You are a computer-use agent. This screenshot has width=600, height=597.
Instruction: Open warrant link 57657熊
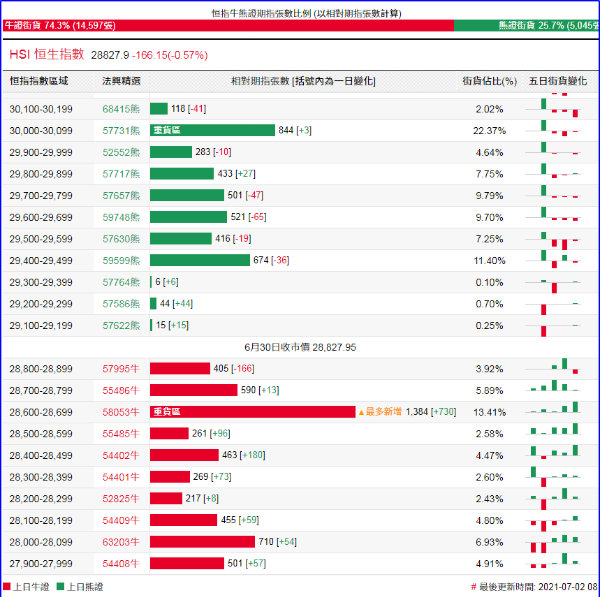[121, 196]
